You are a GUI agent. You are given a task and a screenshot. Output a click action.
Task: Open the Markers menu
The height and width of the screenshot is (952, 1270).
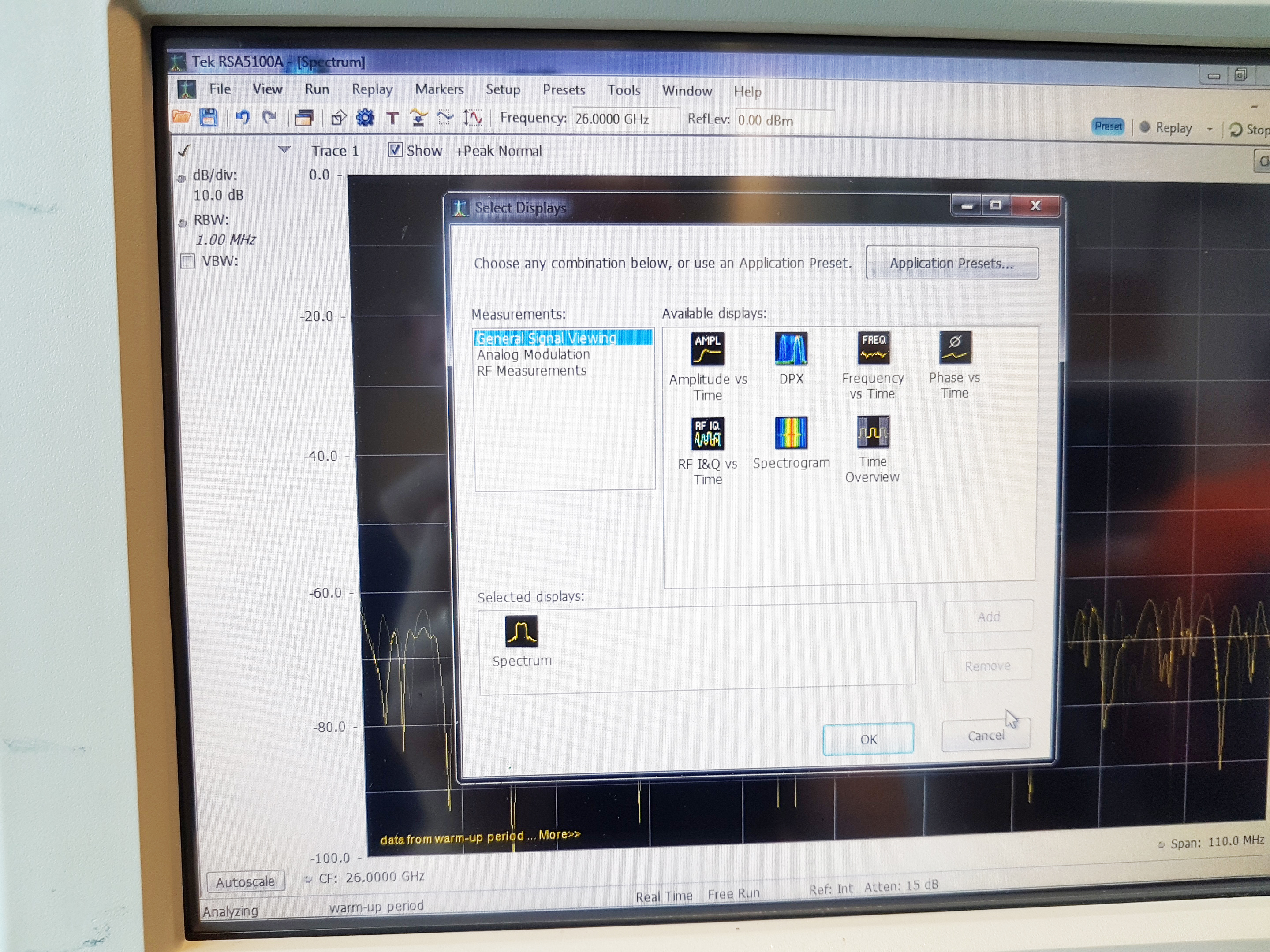point(439,89)
